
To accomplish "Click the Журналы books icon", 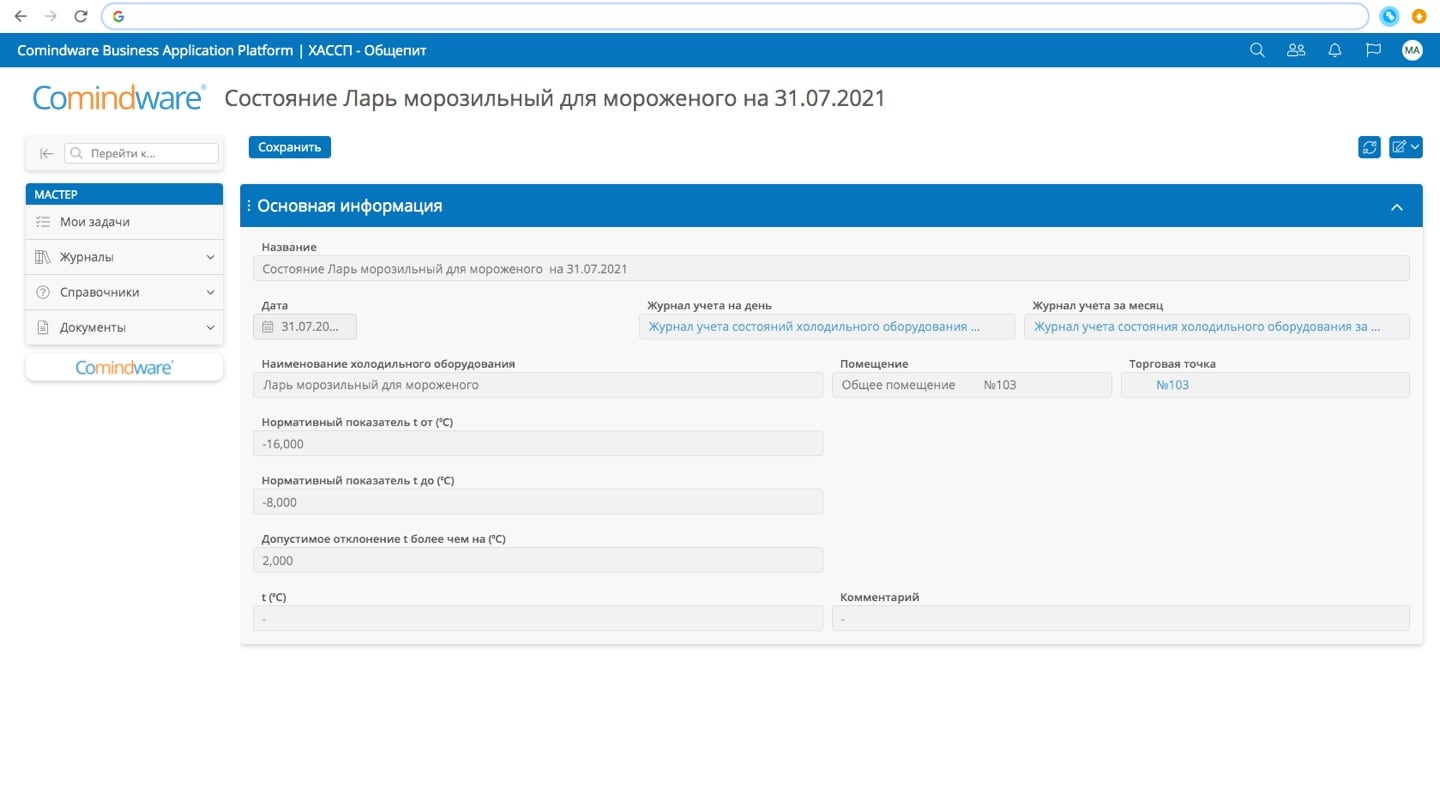I will 42,257.
